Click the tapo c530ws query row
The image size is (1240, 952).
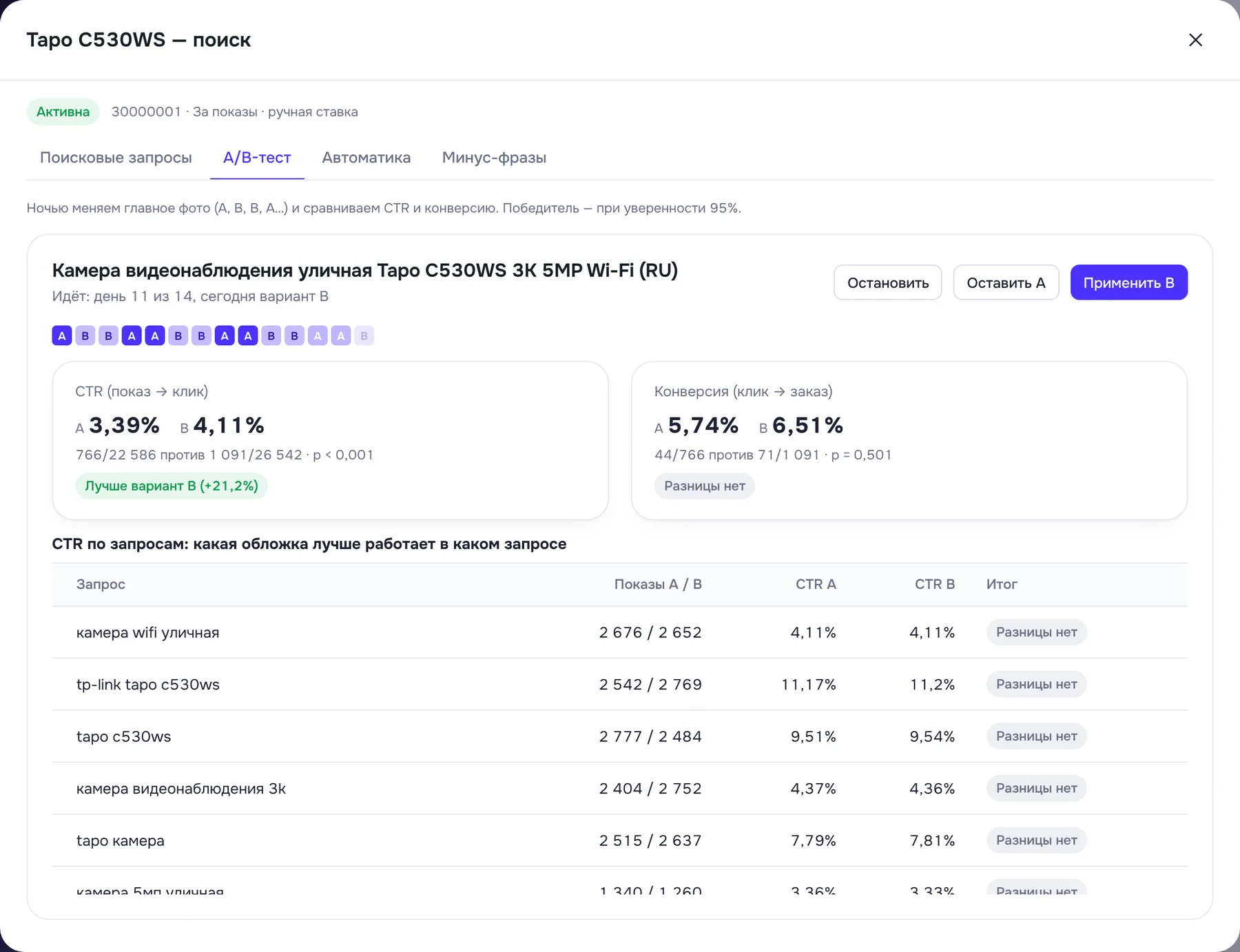[x=619, y=736]
